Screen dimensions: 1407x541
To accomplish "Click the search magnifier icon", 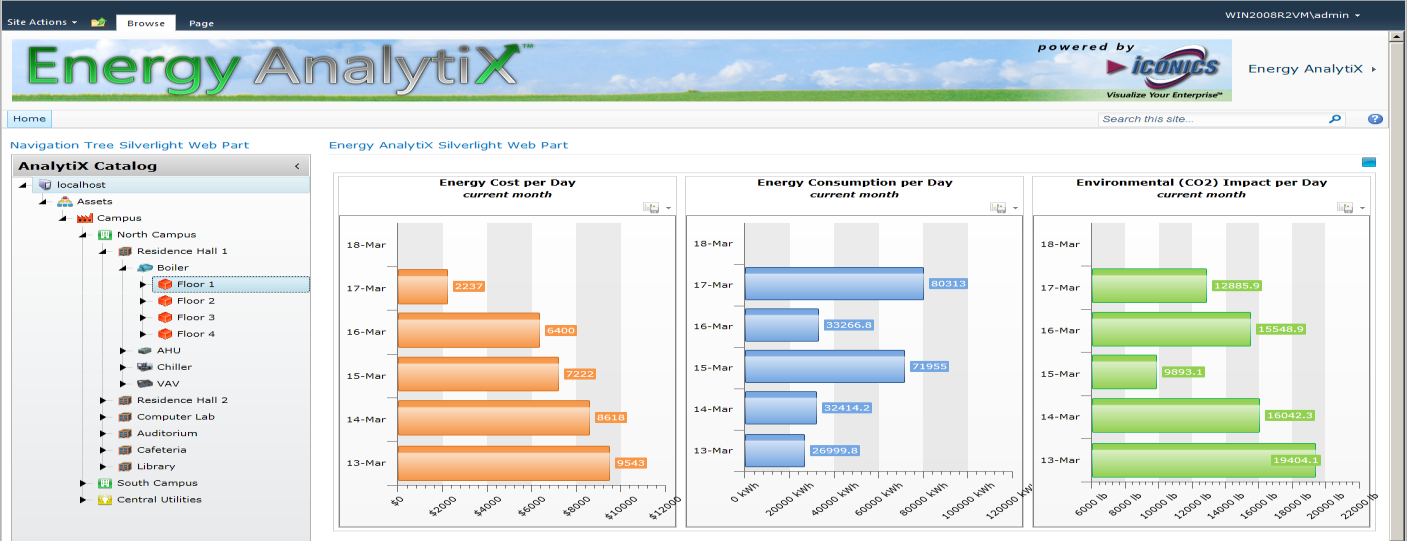I will (x=1335, y=119).
